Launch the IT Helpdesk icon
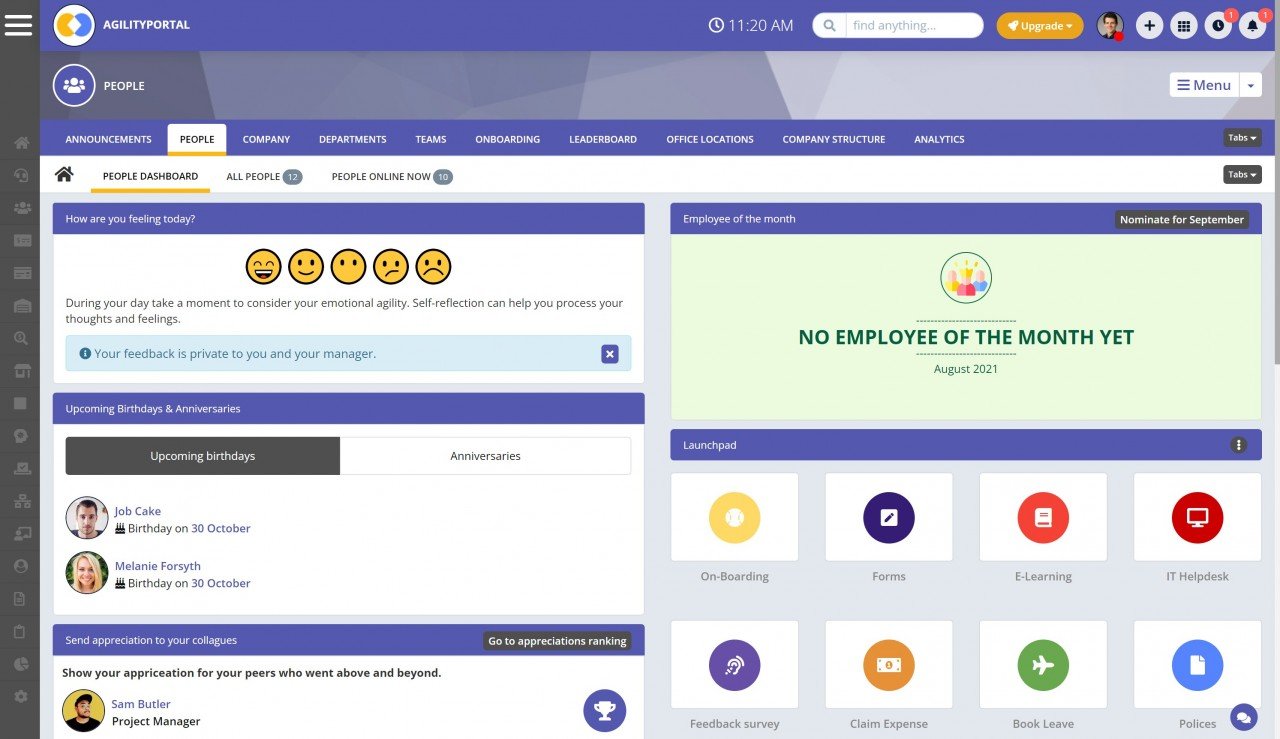 click(x=1197, y=516)
